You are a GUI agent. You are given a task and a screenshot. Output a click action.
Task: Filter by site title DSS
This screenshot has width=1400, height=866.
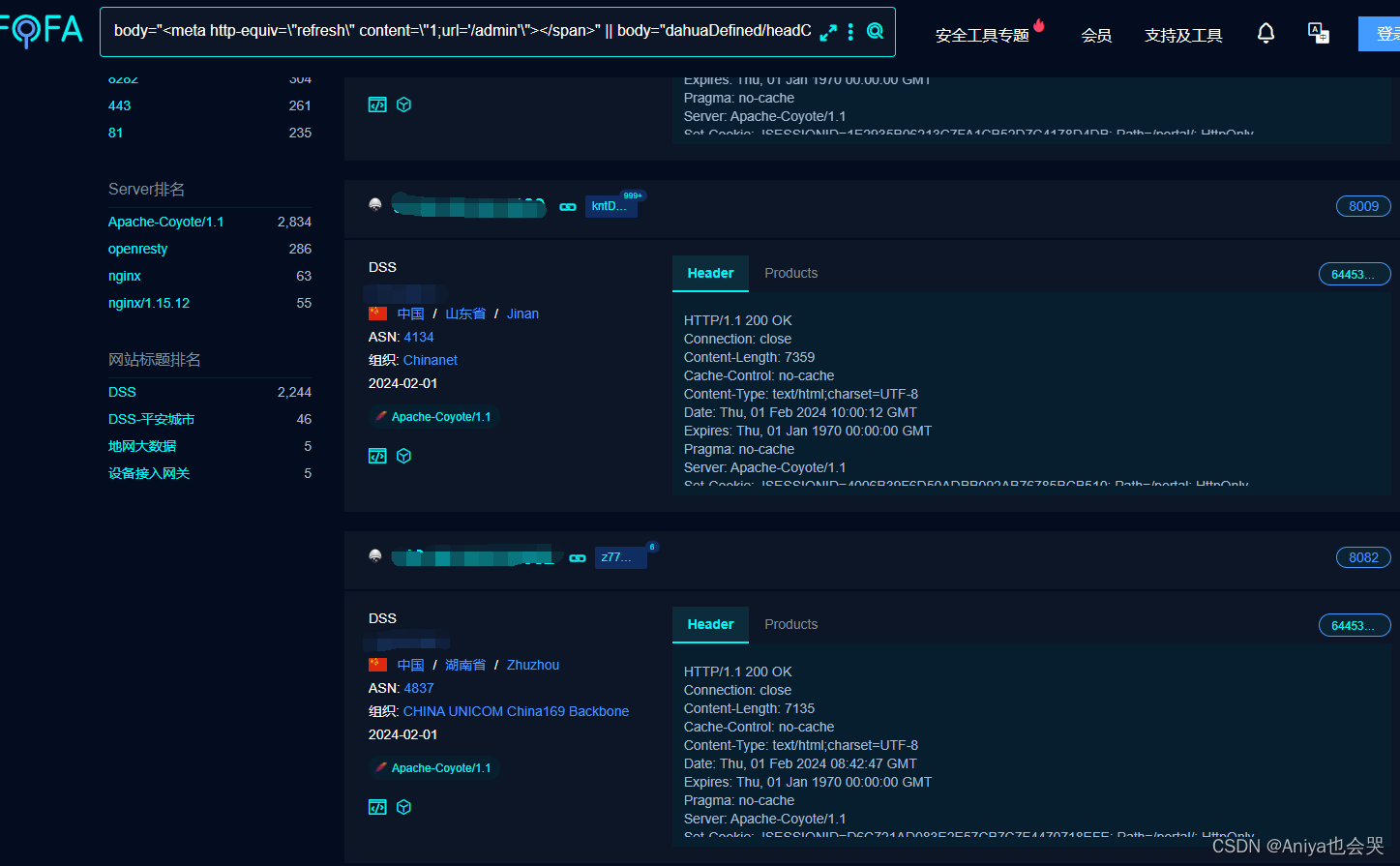tap(122, 392)
